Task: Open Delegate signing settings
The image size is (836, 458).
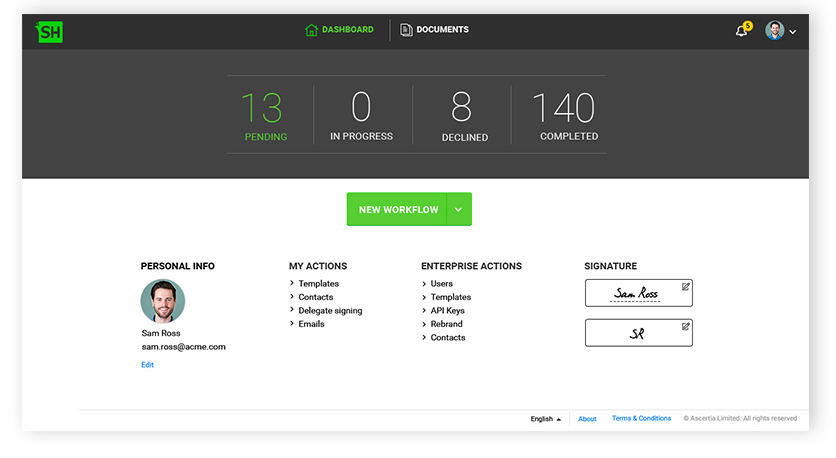Action: [x=330, y=311]
